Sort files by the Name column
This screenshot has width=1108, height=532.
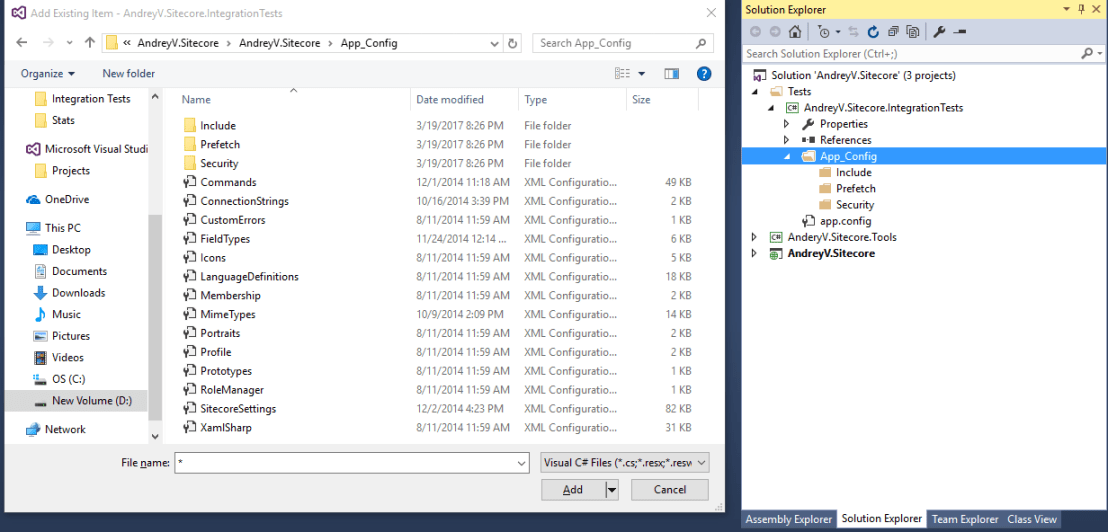[286, 100]
